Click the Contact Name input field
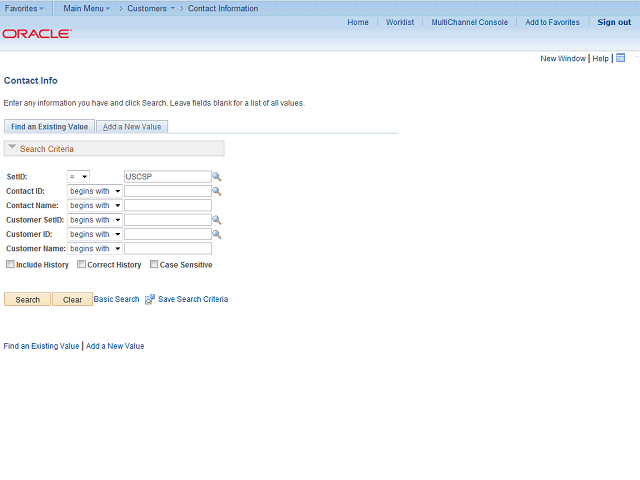This screenshot has width=640, height=480. pos(168,205)
